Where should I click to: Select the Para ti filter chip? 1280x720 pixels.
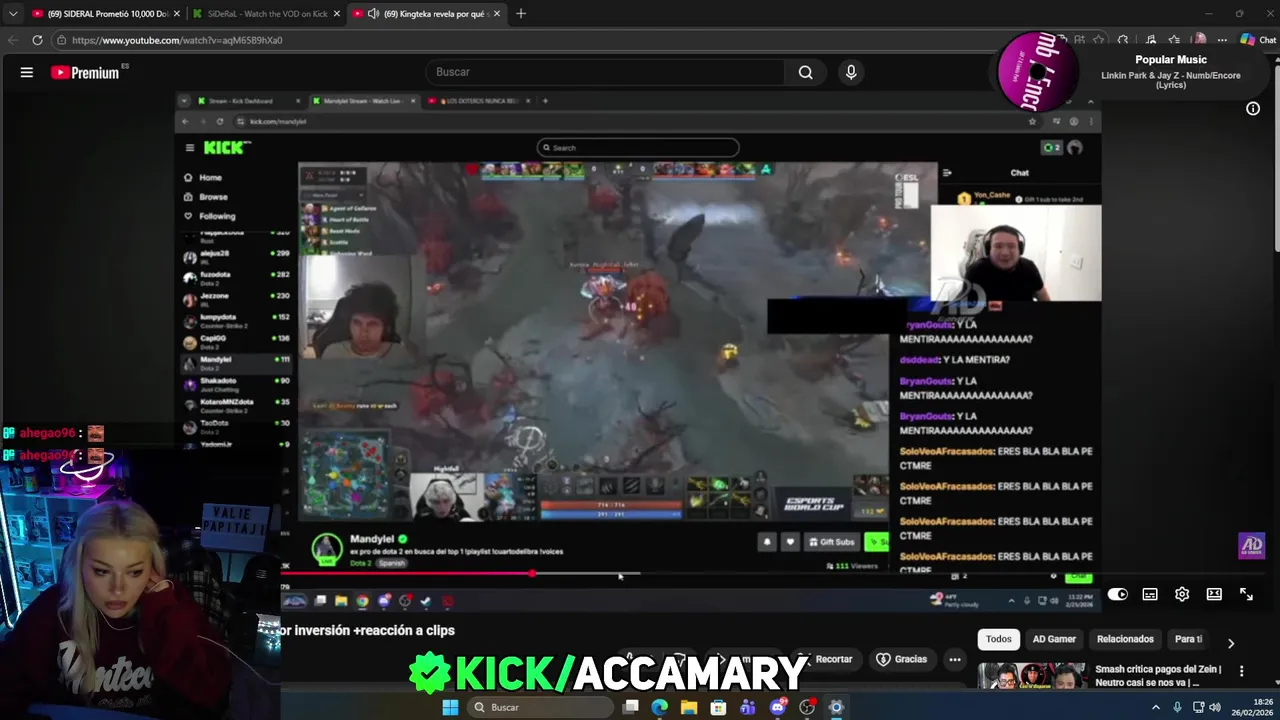click(x=1188, y=639)
